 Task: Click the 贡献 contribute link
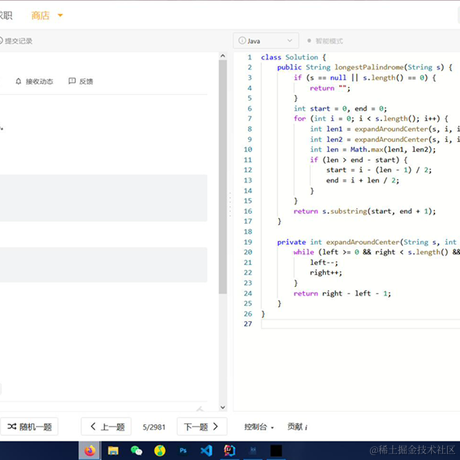point(297,427)
